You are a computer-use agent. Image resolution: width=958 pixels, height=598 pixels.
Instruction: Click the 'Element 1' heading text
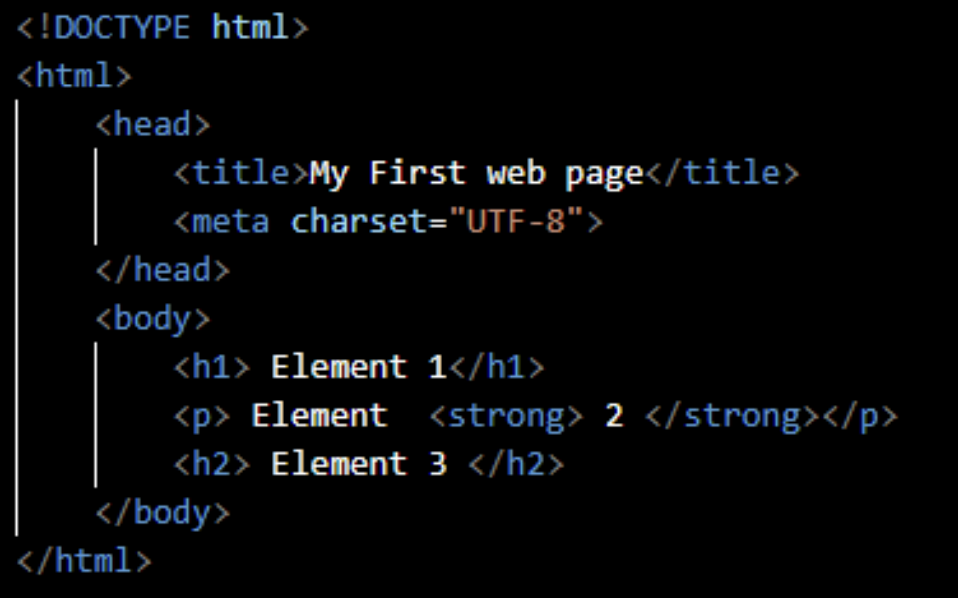(358, 367)
